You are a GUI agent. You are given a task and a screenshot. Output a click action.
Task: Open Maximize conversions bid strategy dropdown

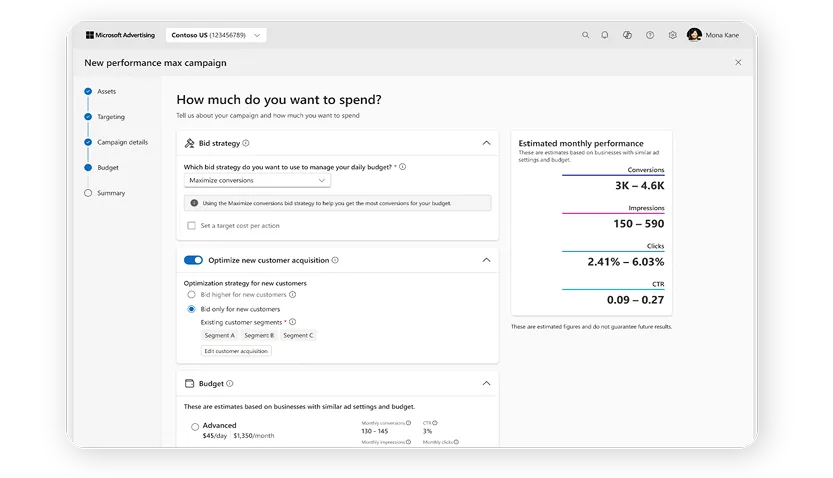[257, 180]
